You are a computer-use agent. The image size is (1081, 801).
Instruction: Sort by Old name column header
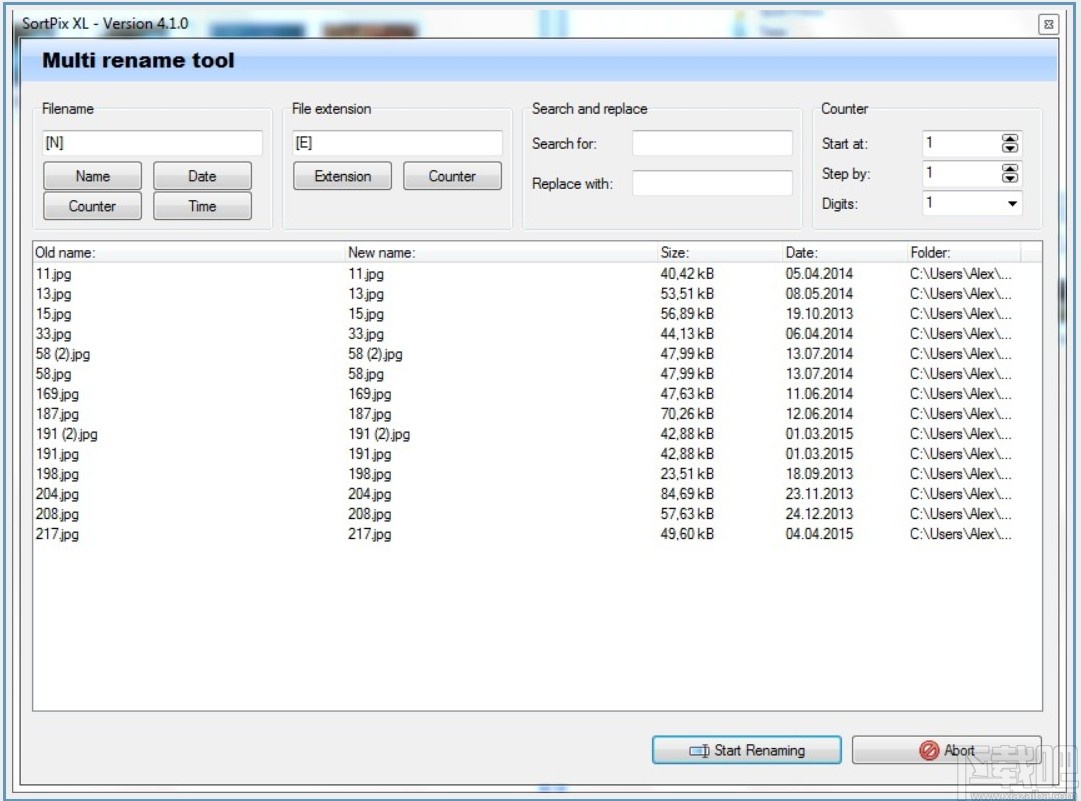point(189,252)
